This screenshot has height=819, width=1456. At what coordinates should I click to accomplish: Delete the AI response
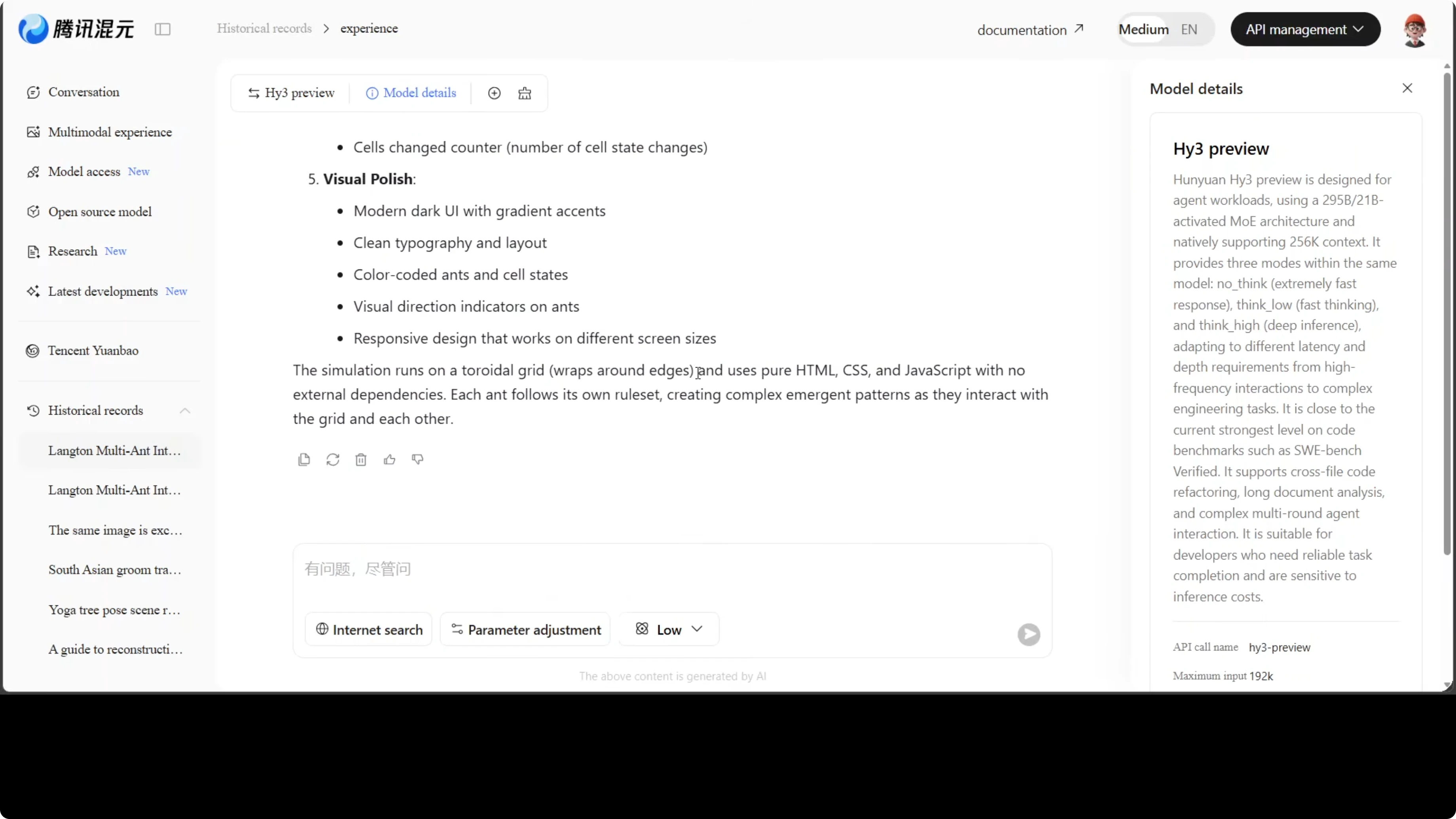pos(361,459)
